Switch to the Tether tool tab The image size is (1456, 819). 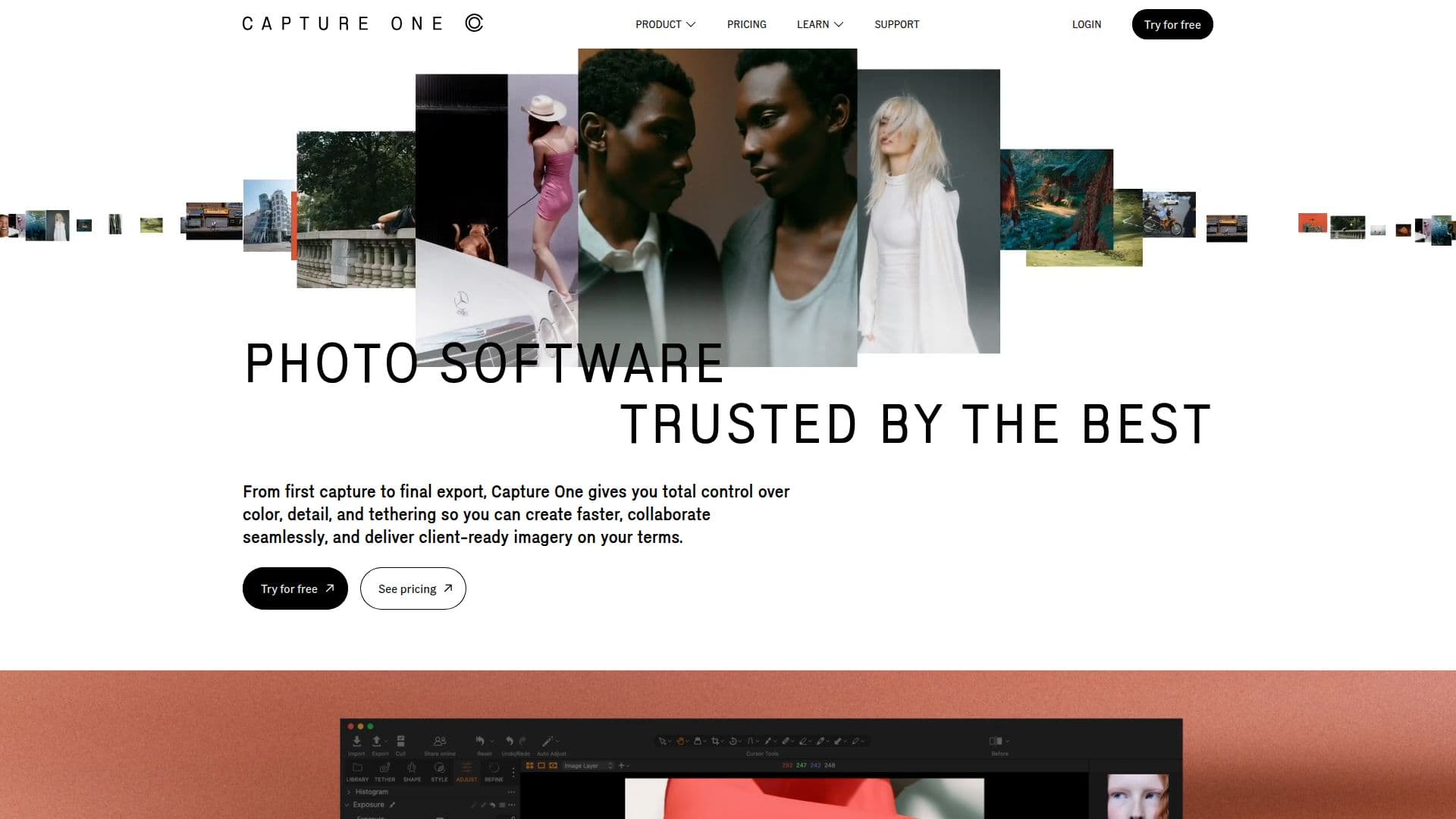[x=384, y=772]
